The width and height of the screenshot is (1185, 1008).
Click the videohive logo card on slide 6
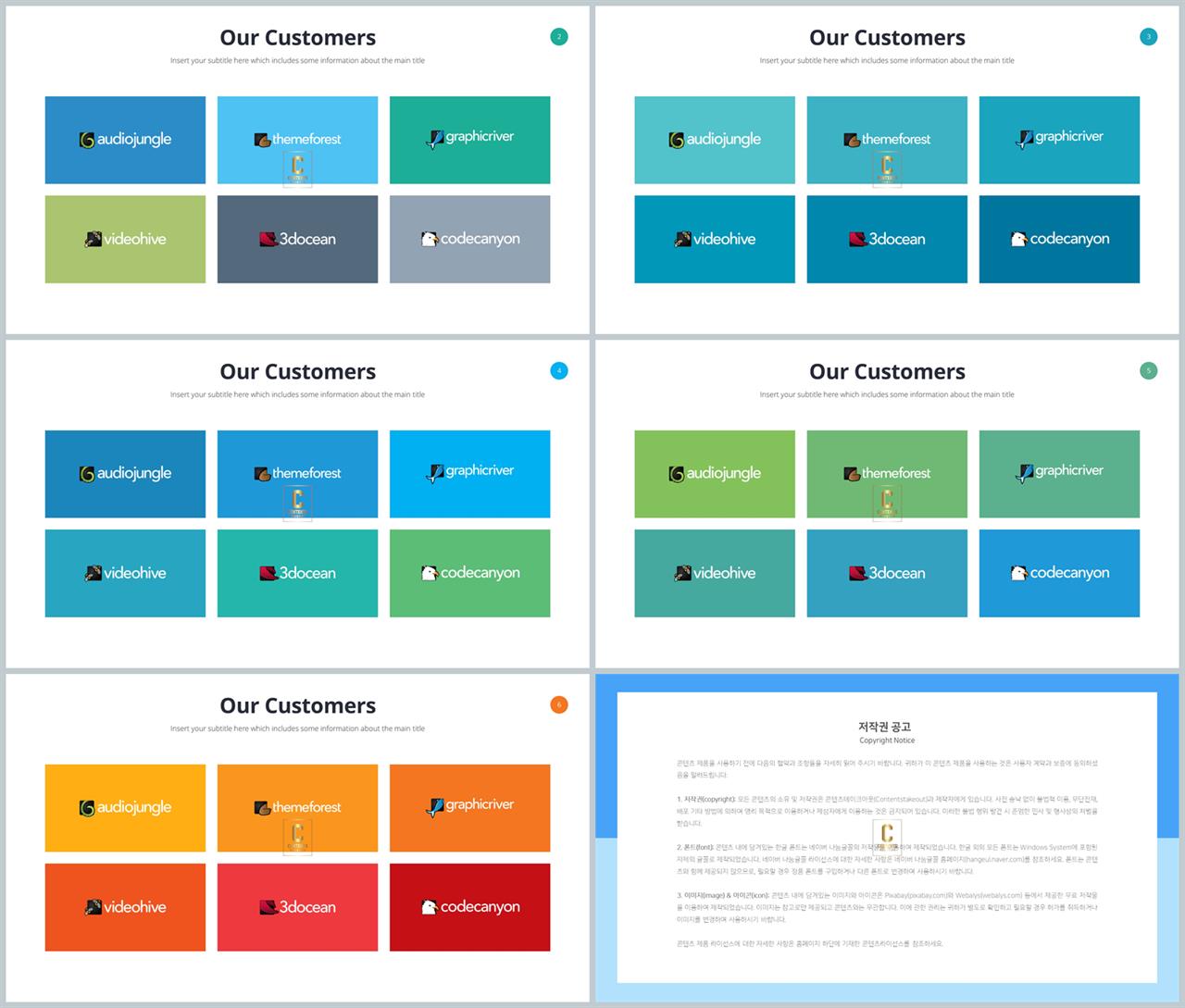125,907
